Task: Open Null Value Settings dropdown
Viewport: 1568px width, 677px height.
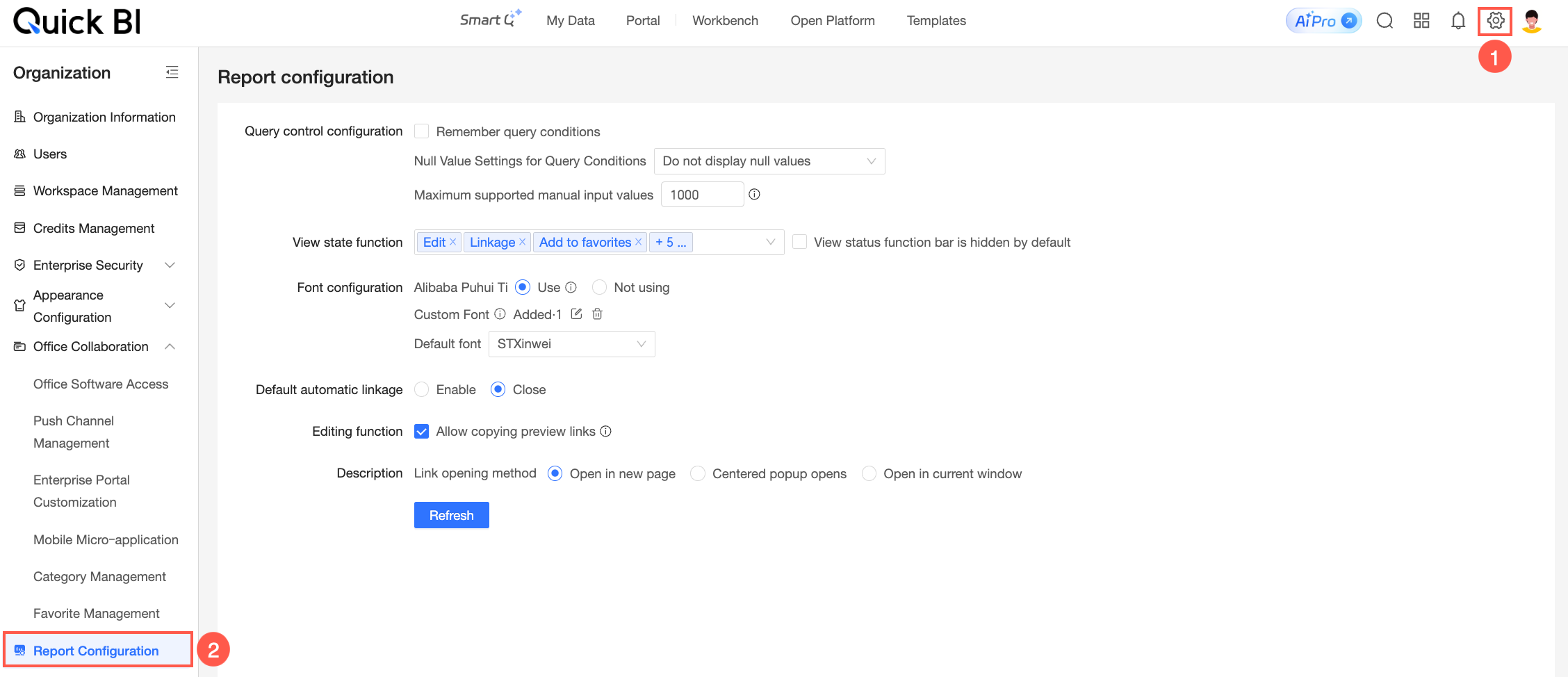Action: coord(769,161)
